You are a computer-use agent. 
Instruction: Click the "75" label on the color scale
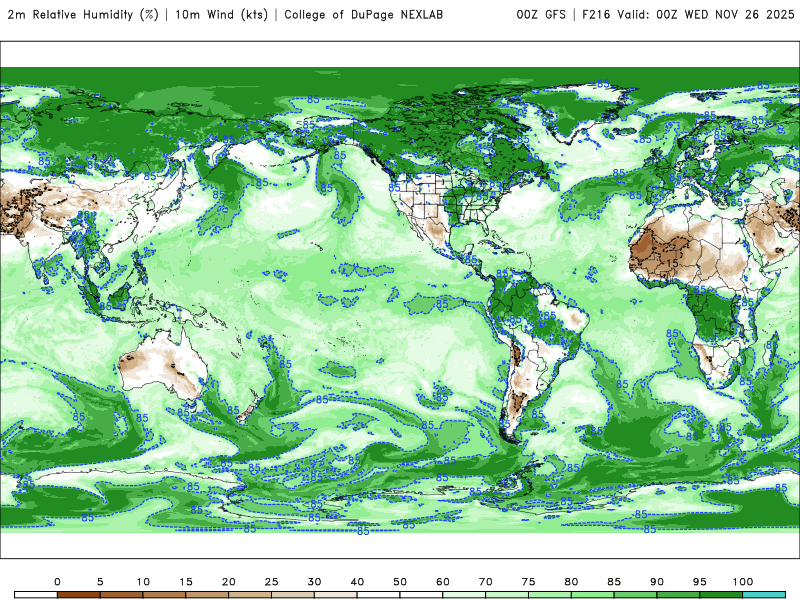pyautogui.click(x=529, y=582)
